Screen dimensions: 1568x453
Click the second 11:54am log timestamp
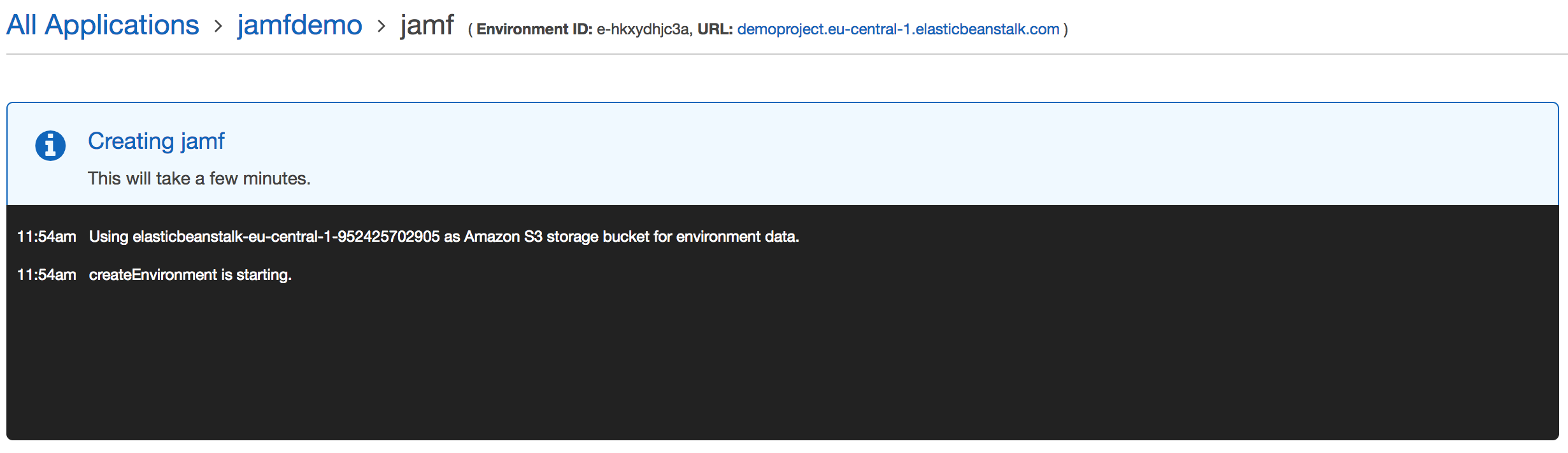(46, 275)
